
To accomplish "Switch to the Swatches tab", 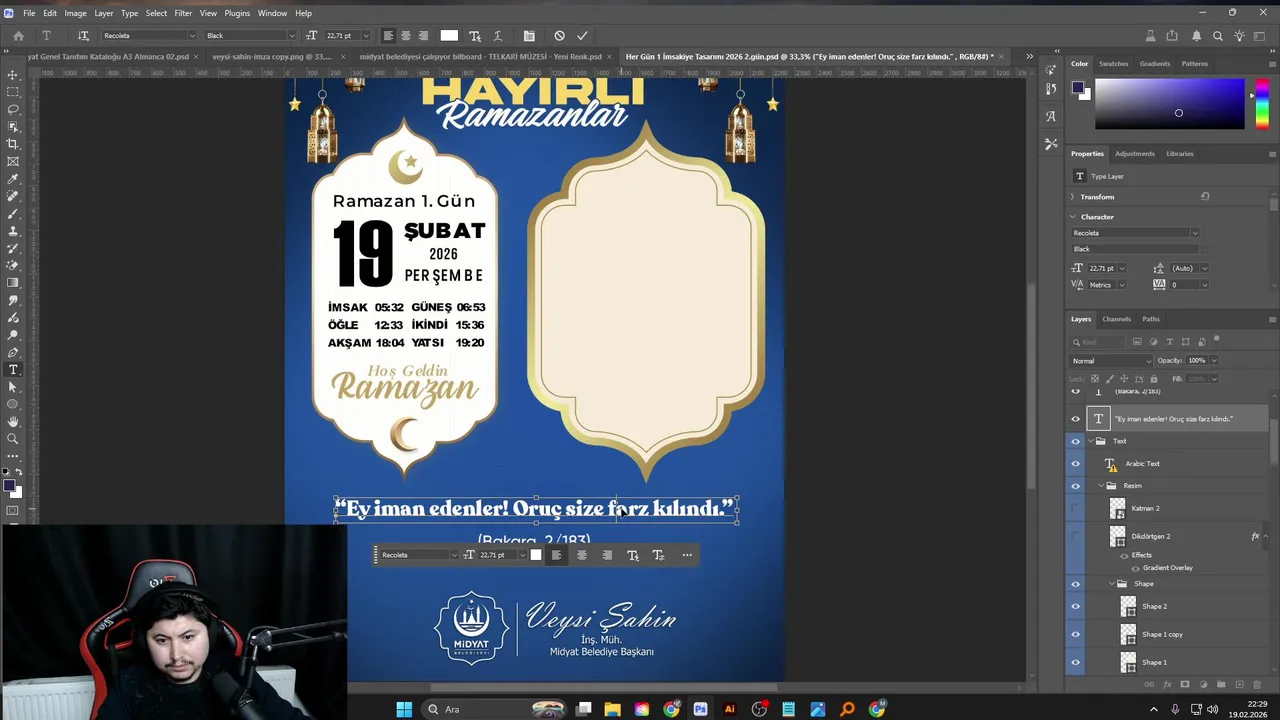I will point(1113,64).
